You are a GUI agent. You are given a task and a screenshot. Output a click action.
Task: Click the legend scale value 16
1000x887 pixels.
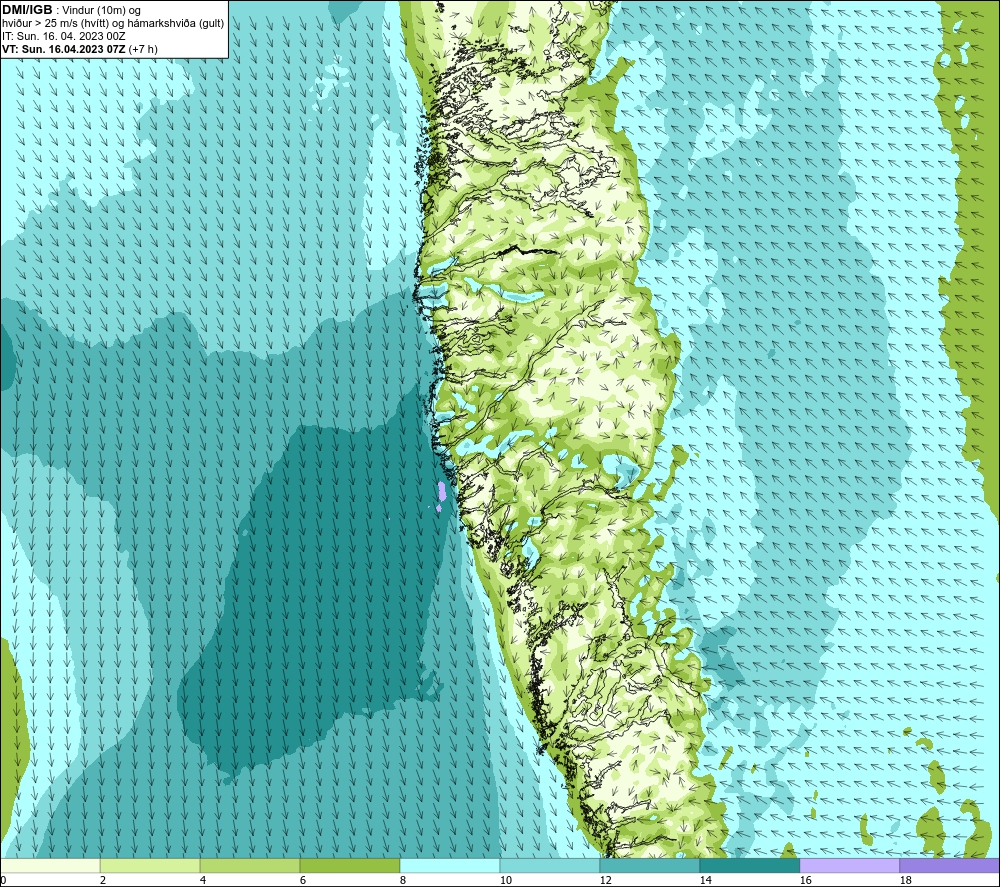coord(805,880)
